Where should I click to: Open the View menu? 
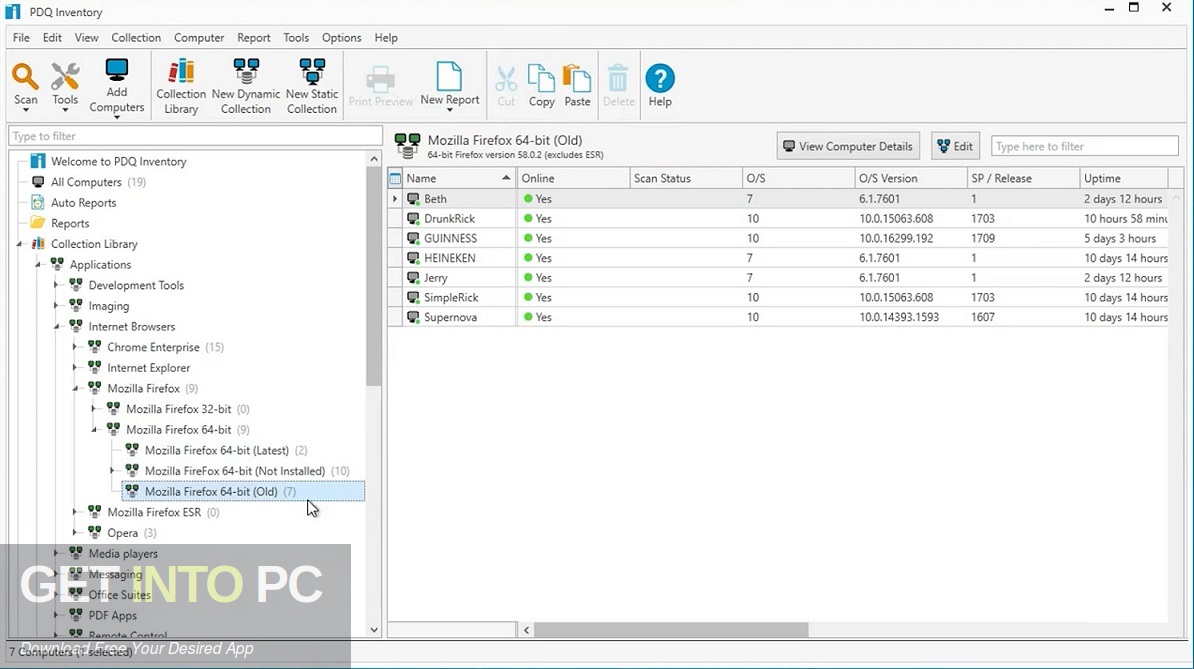click(x=86, y=37)
